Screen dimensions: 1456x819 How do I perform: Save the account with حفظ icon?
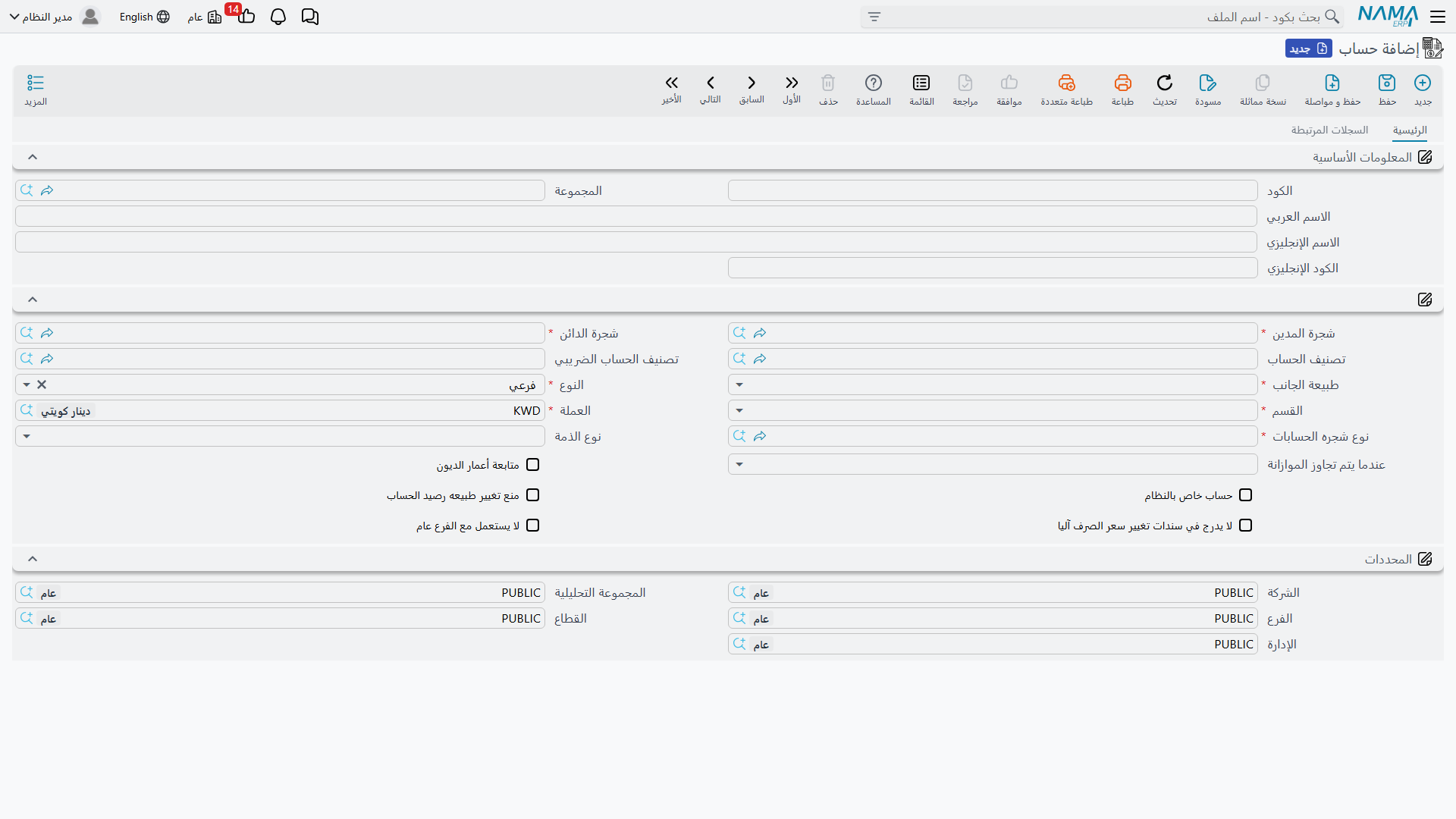[1387, 83]
